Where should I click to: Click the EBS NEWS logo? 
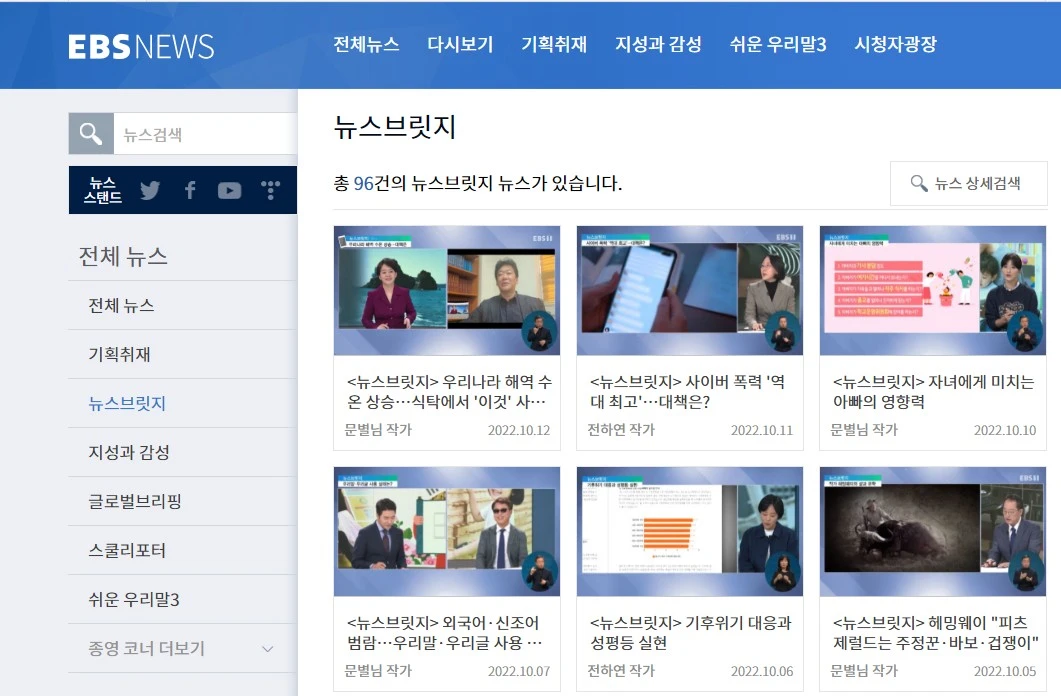click(142, 44)
